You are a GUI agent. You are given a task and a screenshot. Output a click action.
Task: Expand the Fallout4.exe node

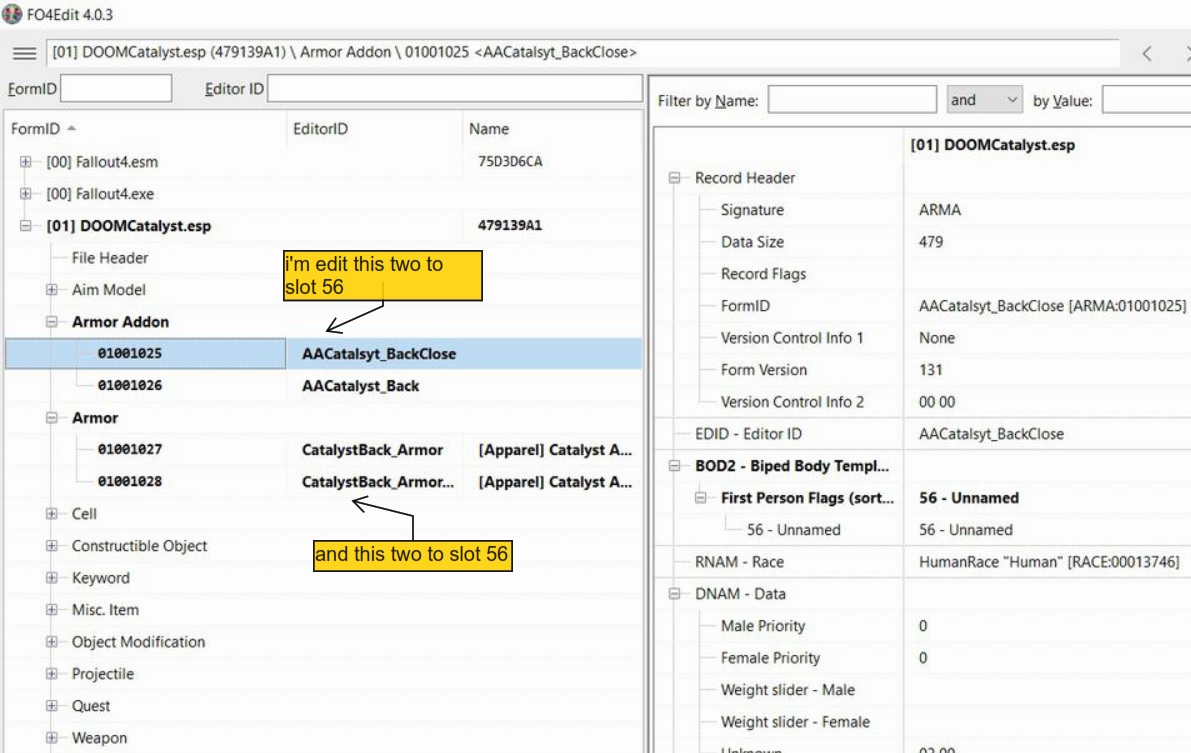[25, 194]
